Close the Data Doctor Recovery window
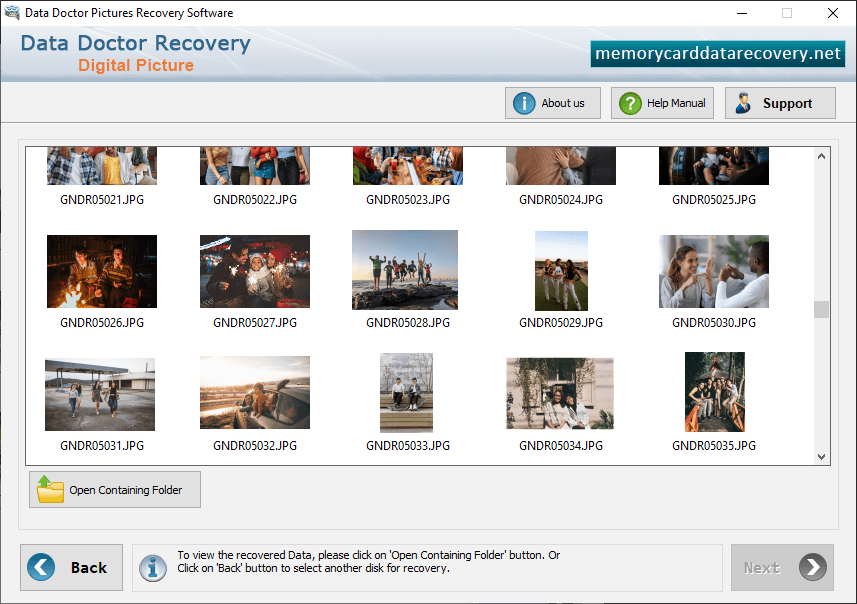Screen dimensions: 857x604 [832, 13]
